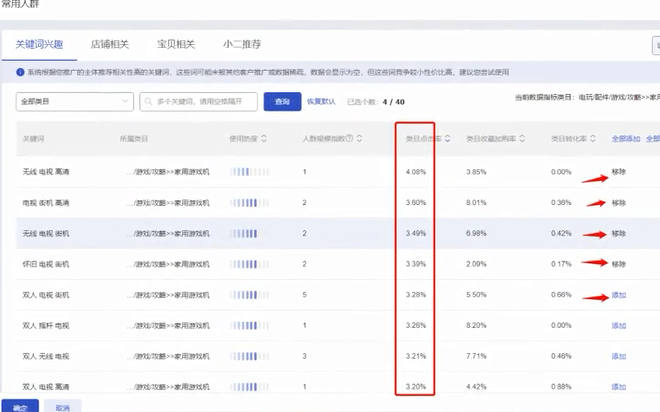
Task: Click the heat bar of 无线 电视 高清 row
Action: [249, 172]
